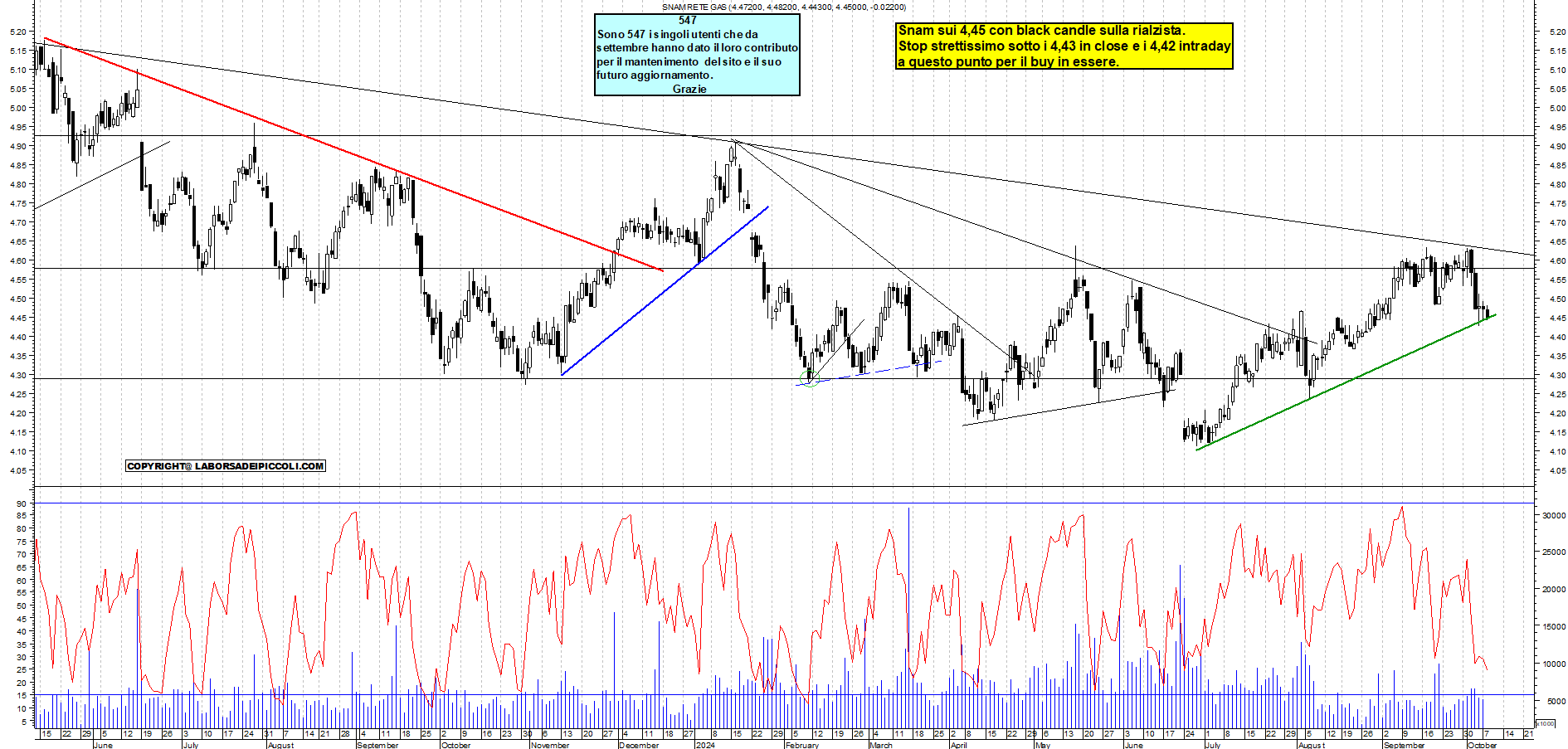Click the 90 level on the oscillator axis
The height and width of the screenshot is (749, 1568).
22,503
